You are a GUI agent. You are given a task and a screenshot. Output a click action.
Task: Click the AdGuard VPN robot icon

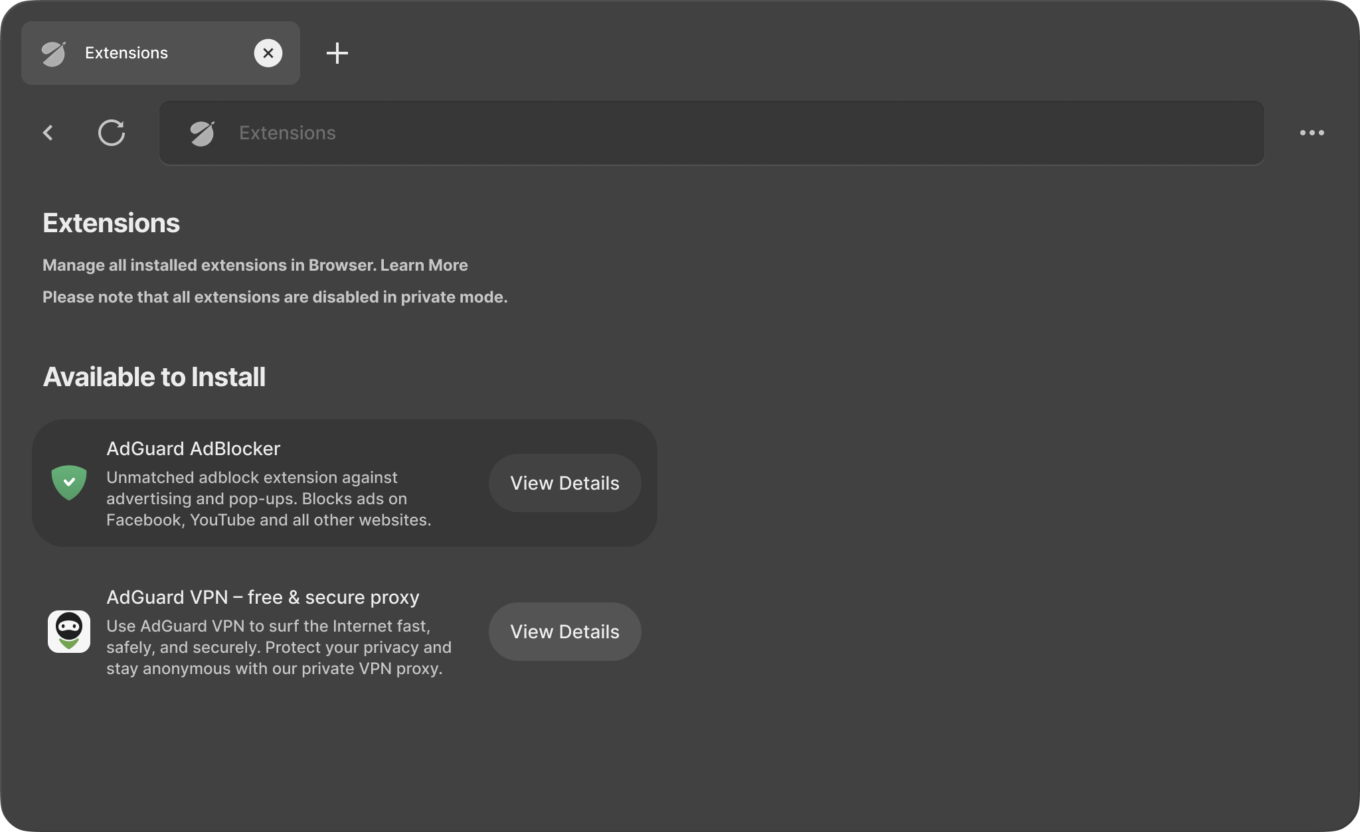[x=69, y=631]
